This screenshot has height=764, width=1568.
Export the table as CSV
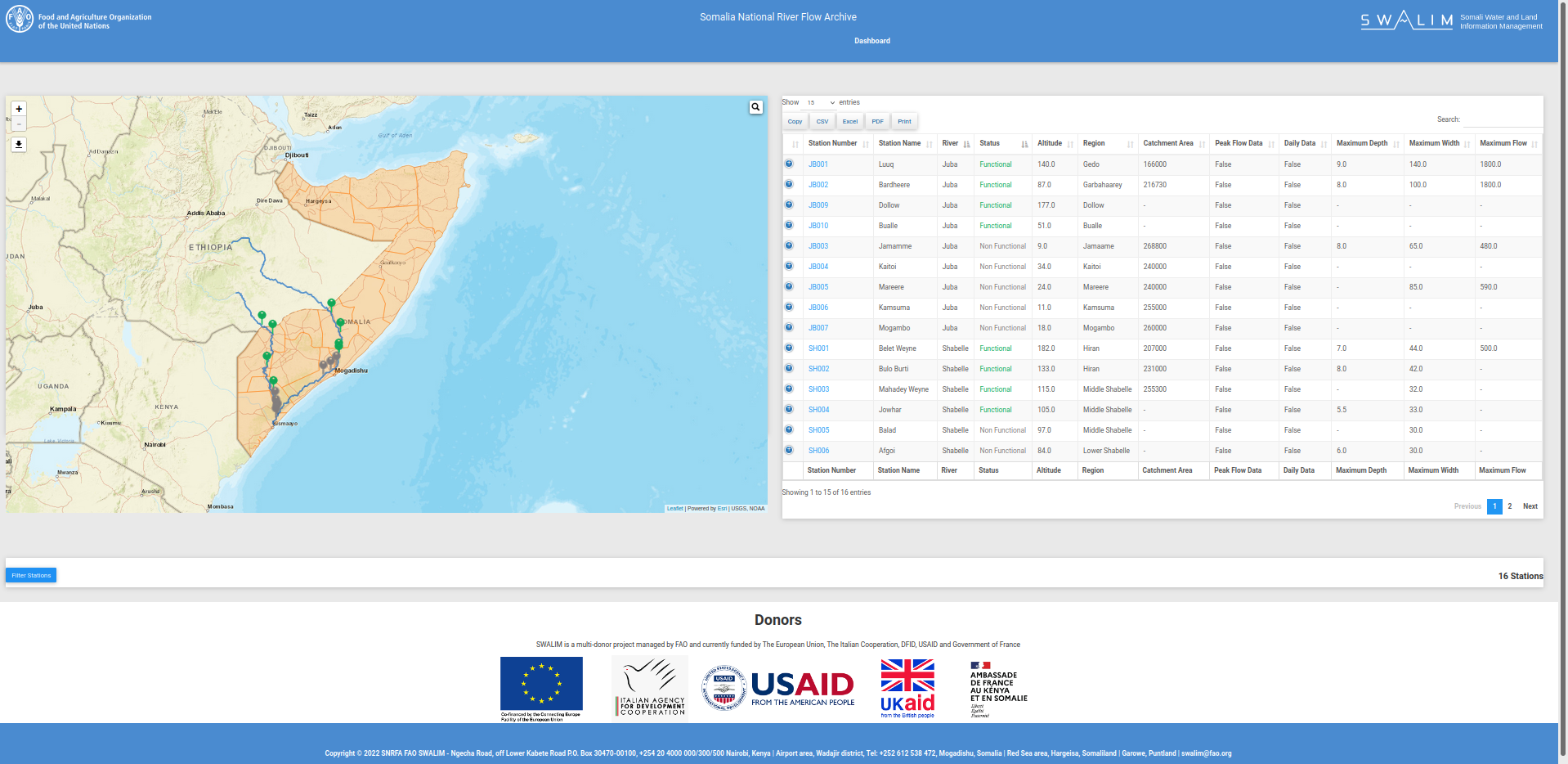coord(822,120)
